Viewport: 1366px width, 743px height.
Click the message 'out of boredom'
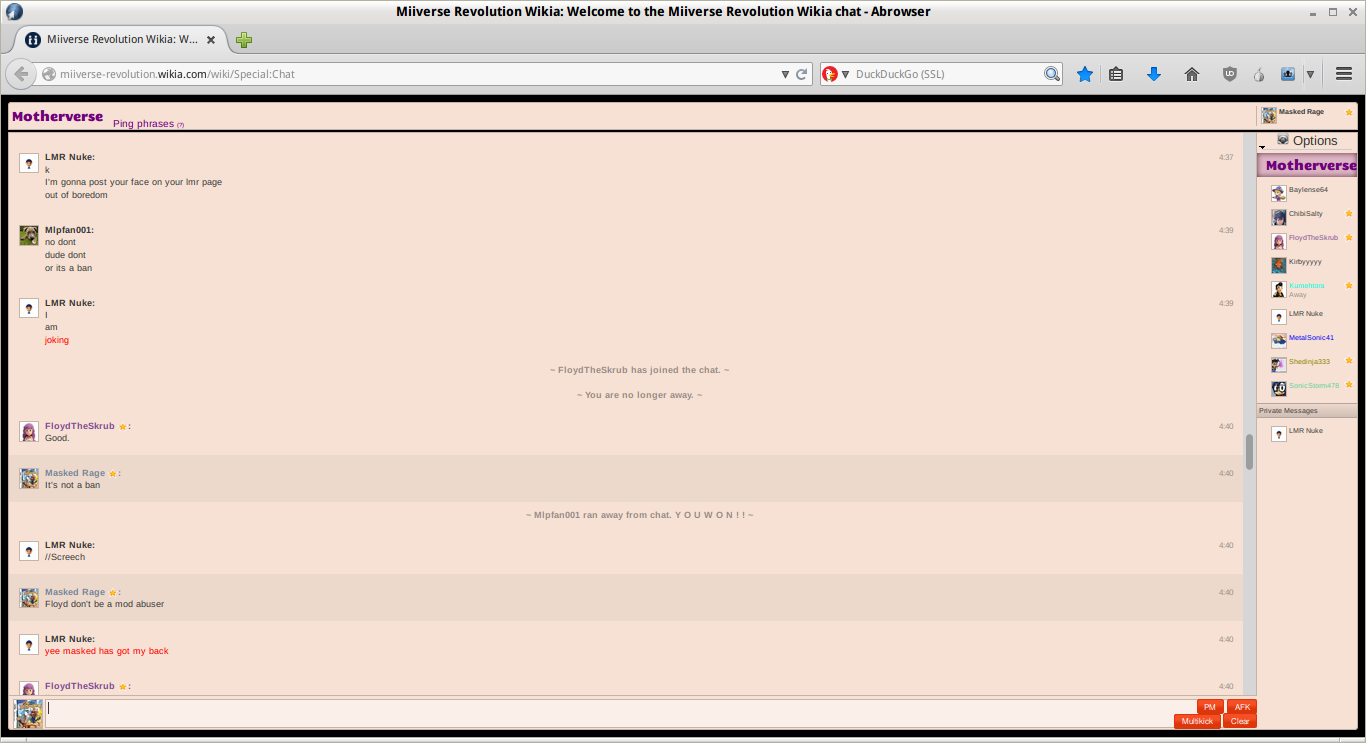(76, 195)
